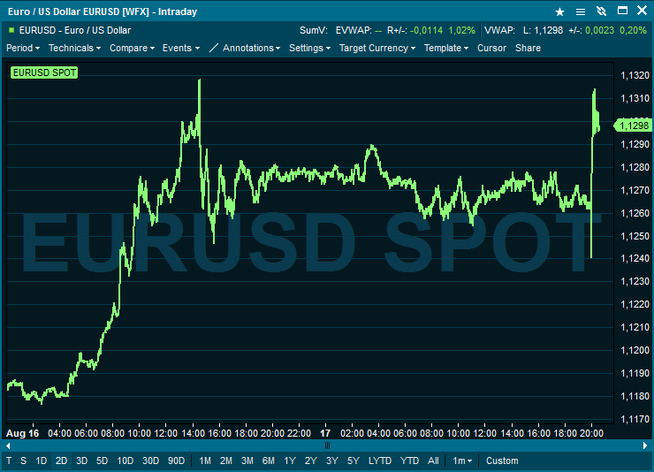The width and height of the screenshot is (654, 472).
Task: Open the Events menu
Action: click(180, 48)
